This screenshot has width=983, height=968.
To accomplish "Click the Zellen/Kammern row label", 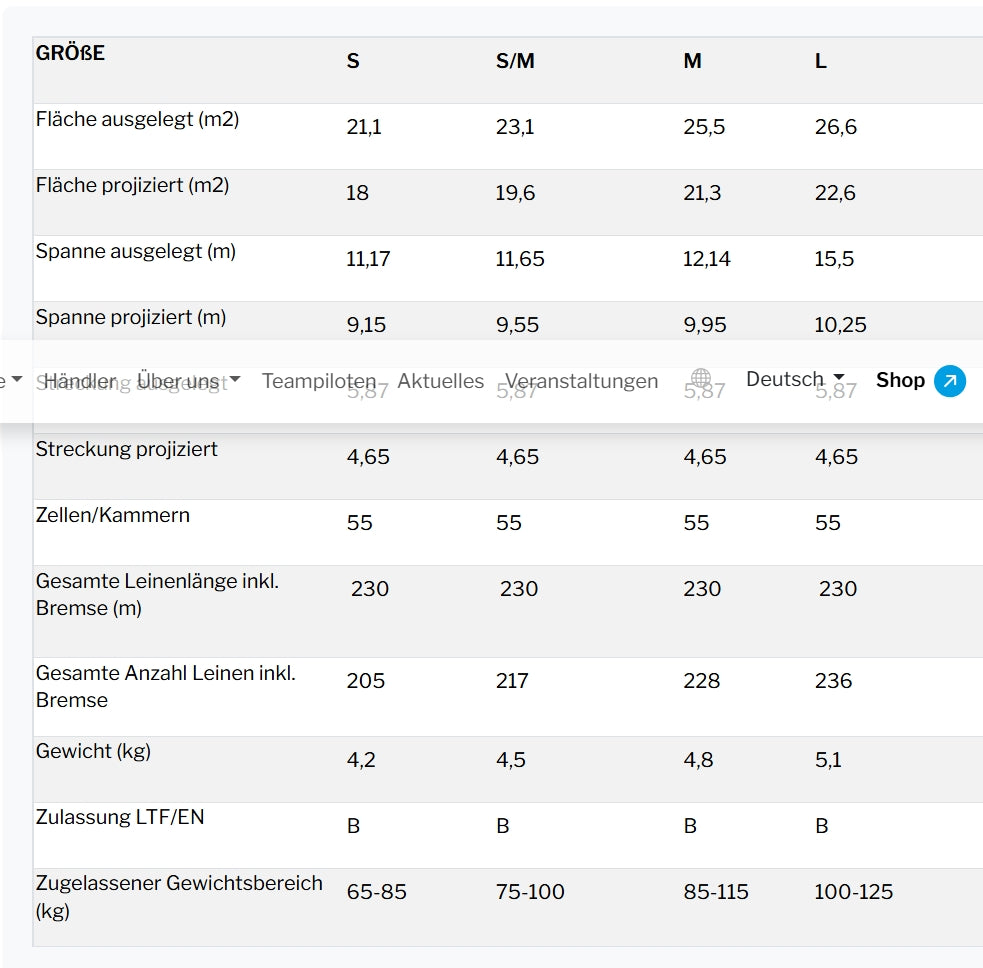I will (113, 515).
